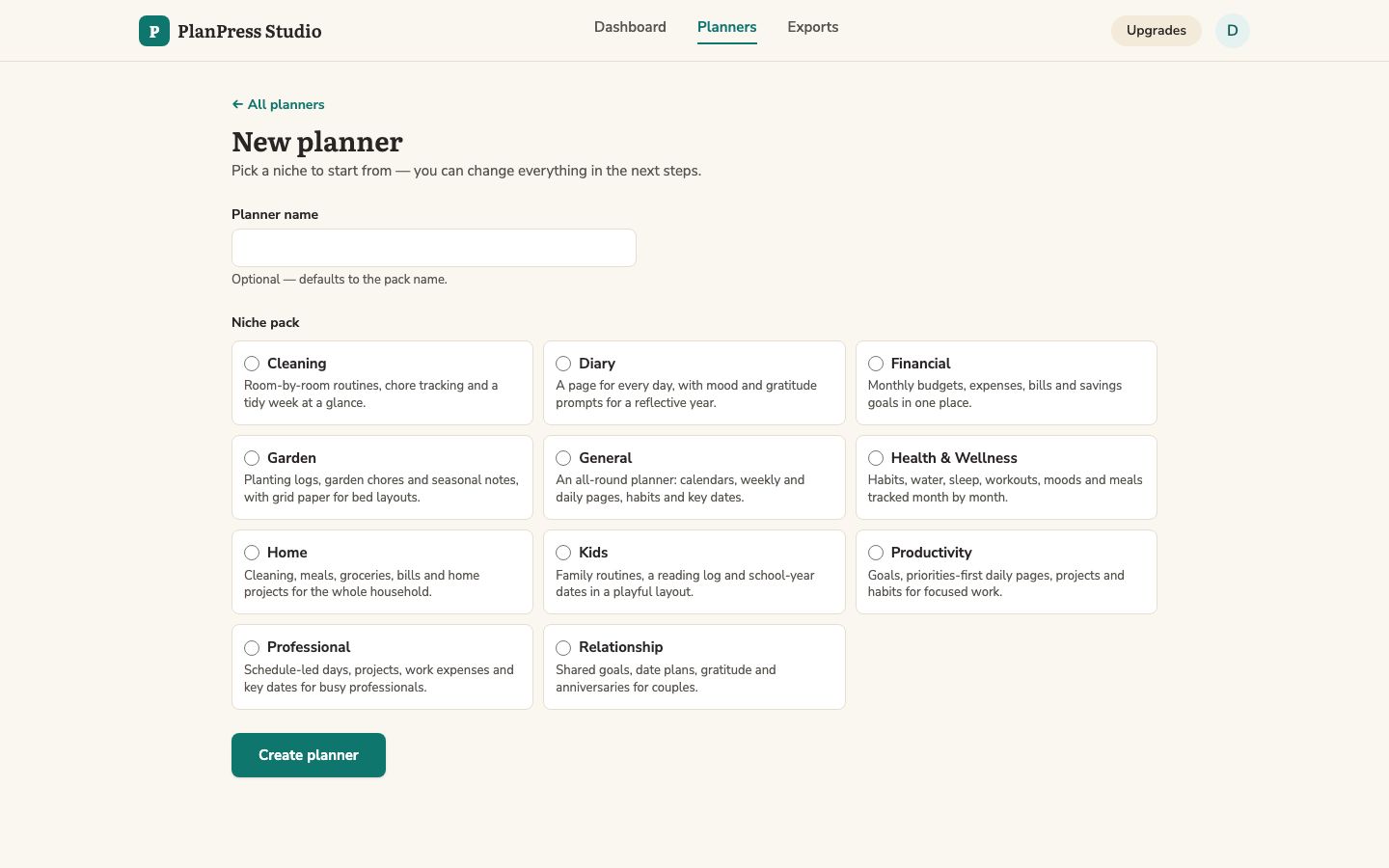Click the PlanPress Studio brand name
The image size is (1389, 868).
[x=250, y=31]
